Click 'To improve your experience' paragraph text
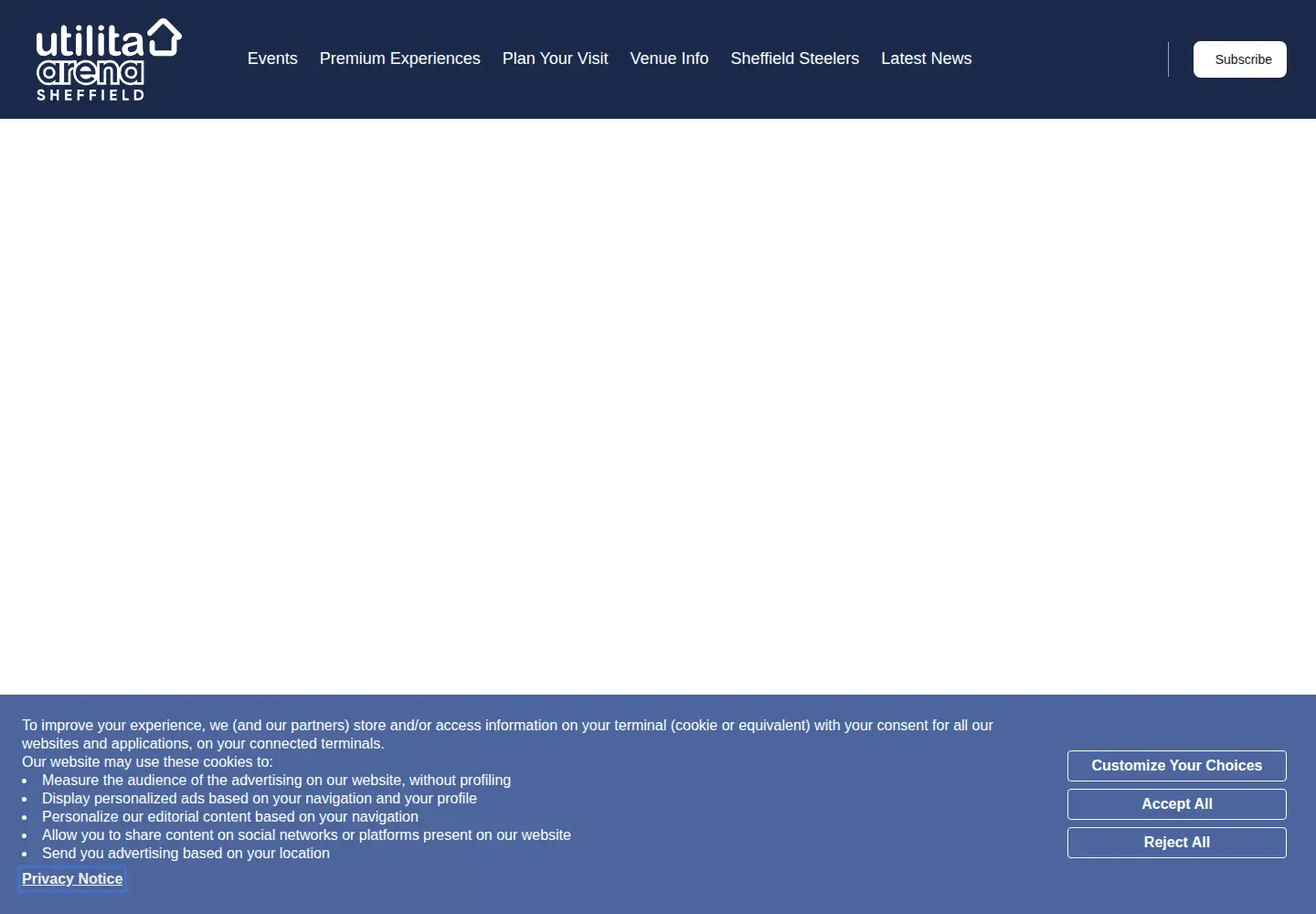Image resolution: width=1316 pixels, height=914 pixels. pos(507,735)
